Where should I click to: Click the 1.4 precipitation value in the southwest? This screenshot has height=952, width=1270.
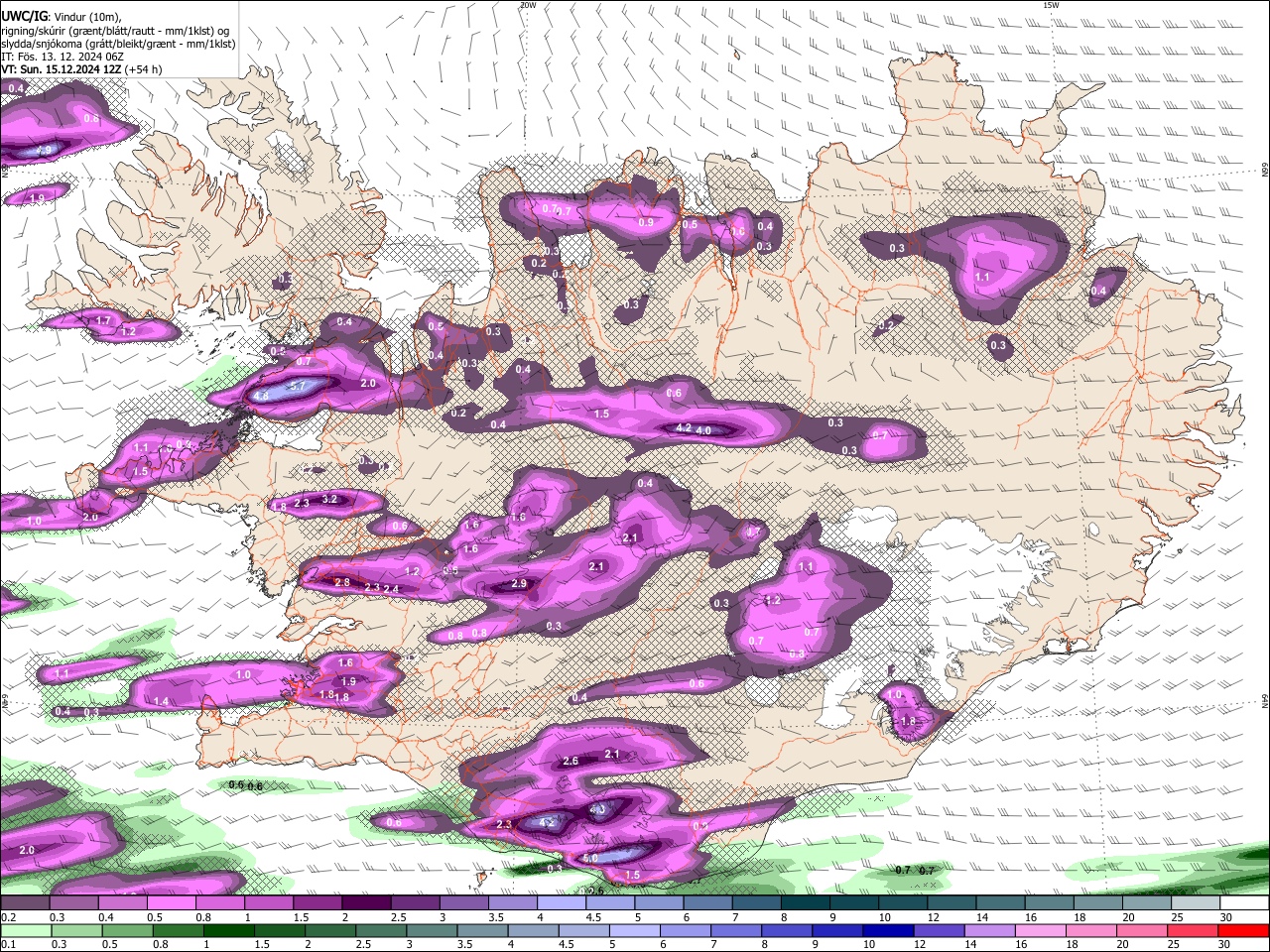pos(161,701)
